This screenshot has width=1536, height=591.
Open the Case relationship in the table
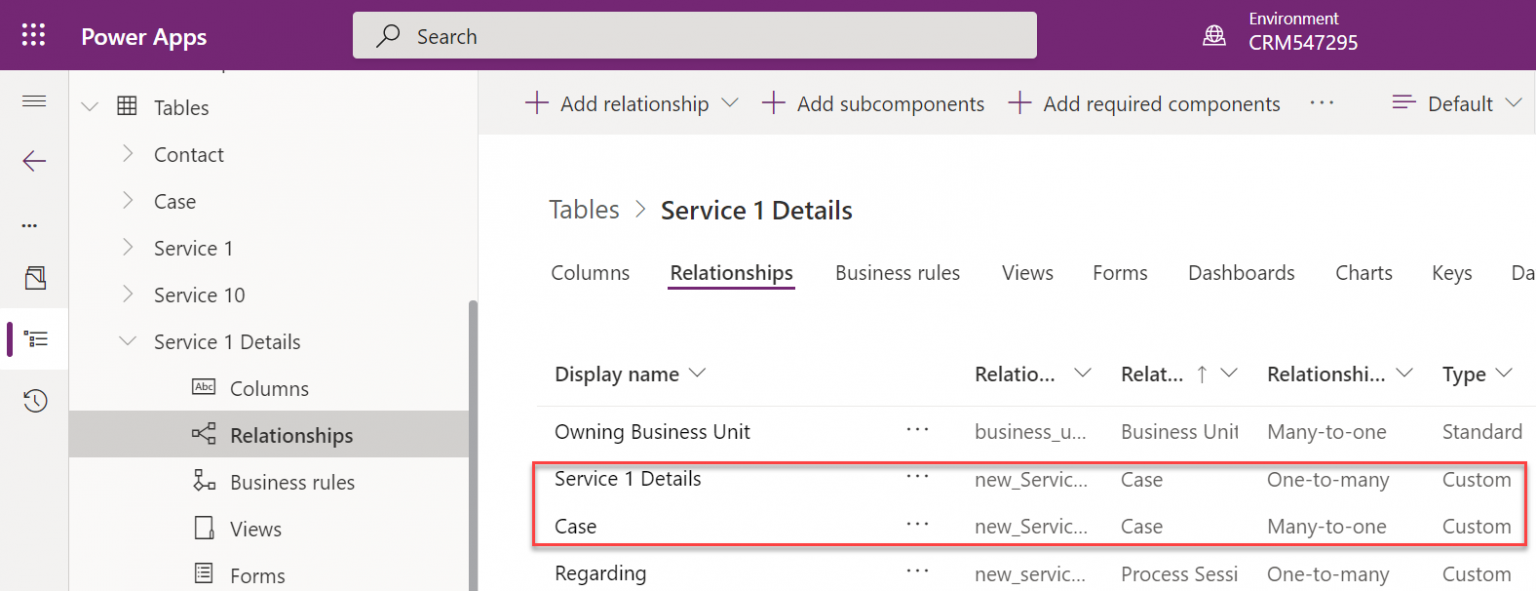click(x=576, y=526)
